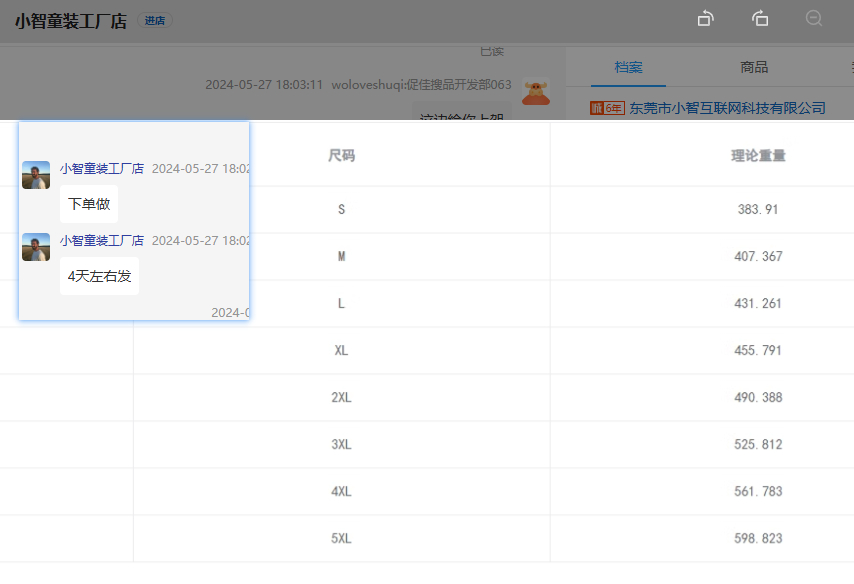This screenshot has width=854, height=584.
Task: Click sender avatar beside 4天左右发 message
Action: tap(36, 247)
